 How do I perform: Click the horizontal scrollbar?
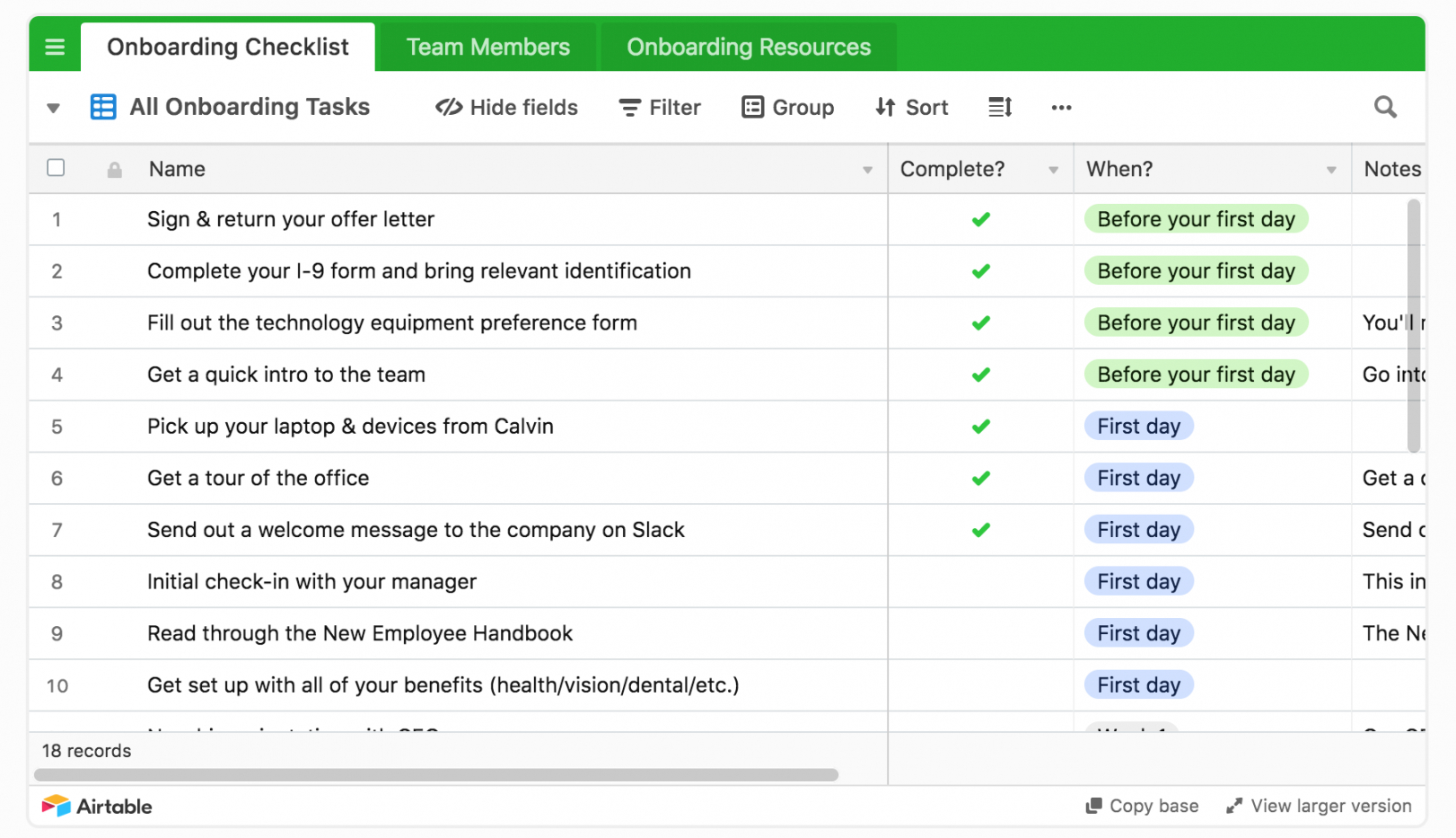point(436,774)
